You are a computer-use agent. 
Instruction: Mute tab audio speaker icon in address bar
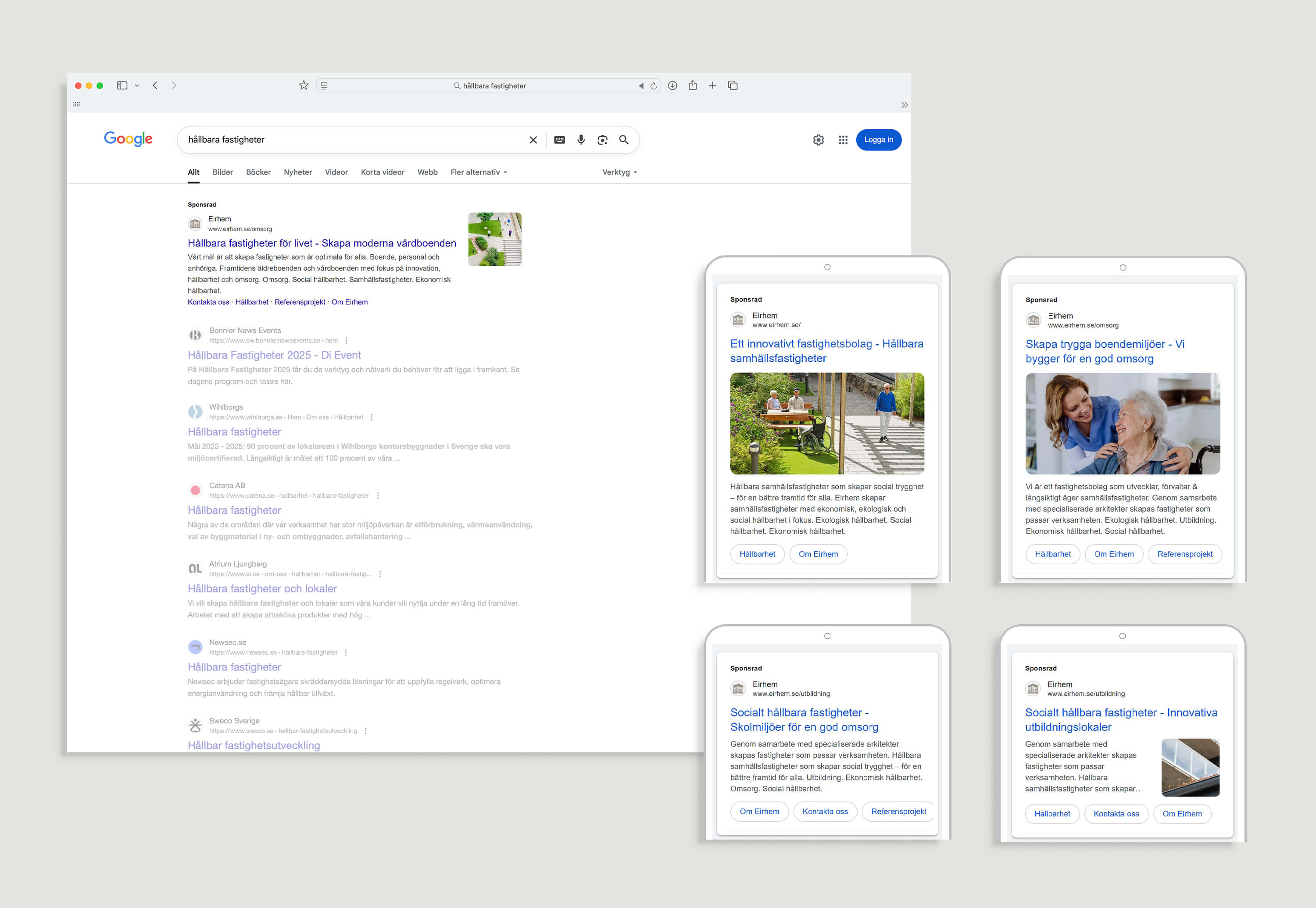tap(641, 86)
